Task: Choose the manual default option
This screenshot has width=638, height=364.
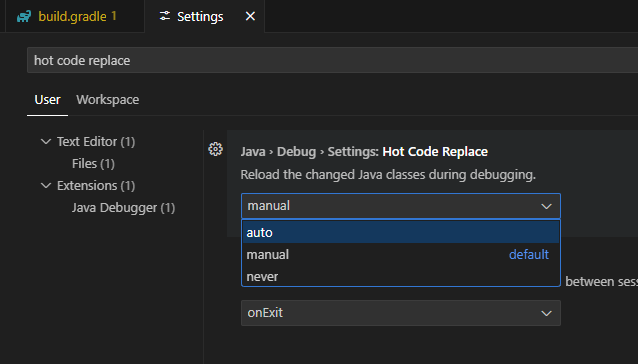Action: tap(401, 254)
